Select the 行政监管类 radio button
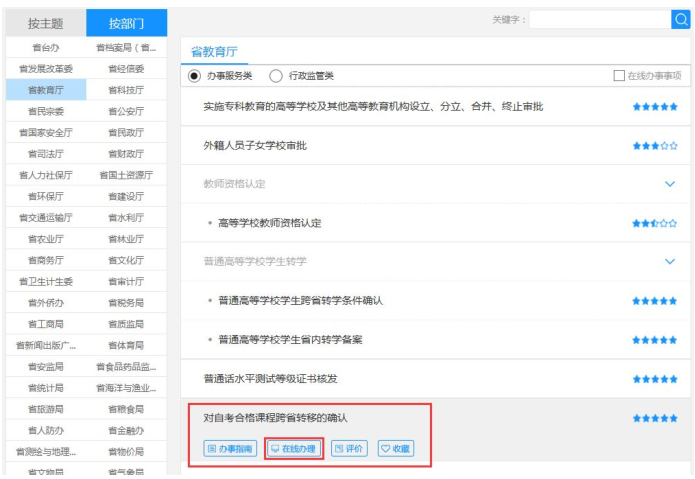Viewport: 695px width, 479px height. [x=276, y=76]
